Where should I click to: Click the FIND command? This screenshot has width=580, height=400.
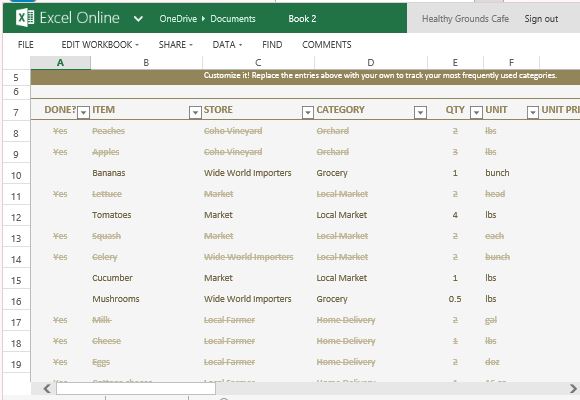click(272, 45)
